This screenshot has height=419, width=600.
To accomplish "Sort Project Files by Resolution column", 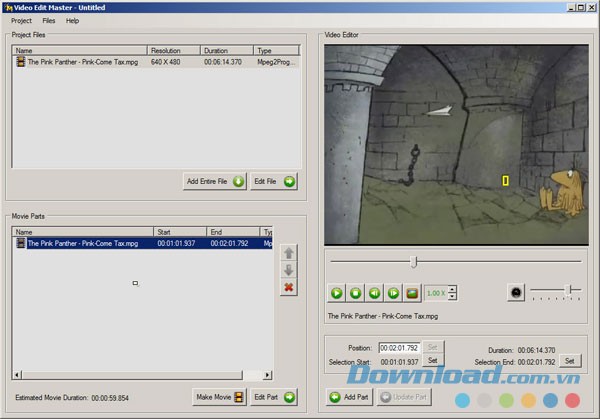I will point(174,51).
